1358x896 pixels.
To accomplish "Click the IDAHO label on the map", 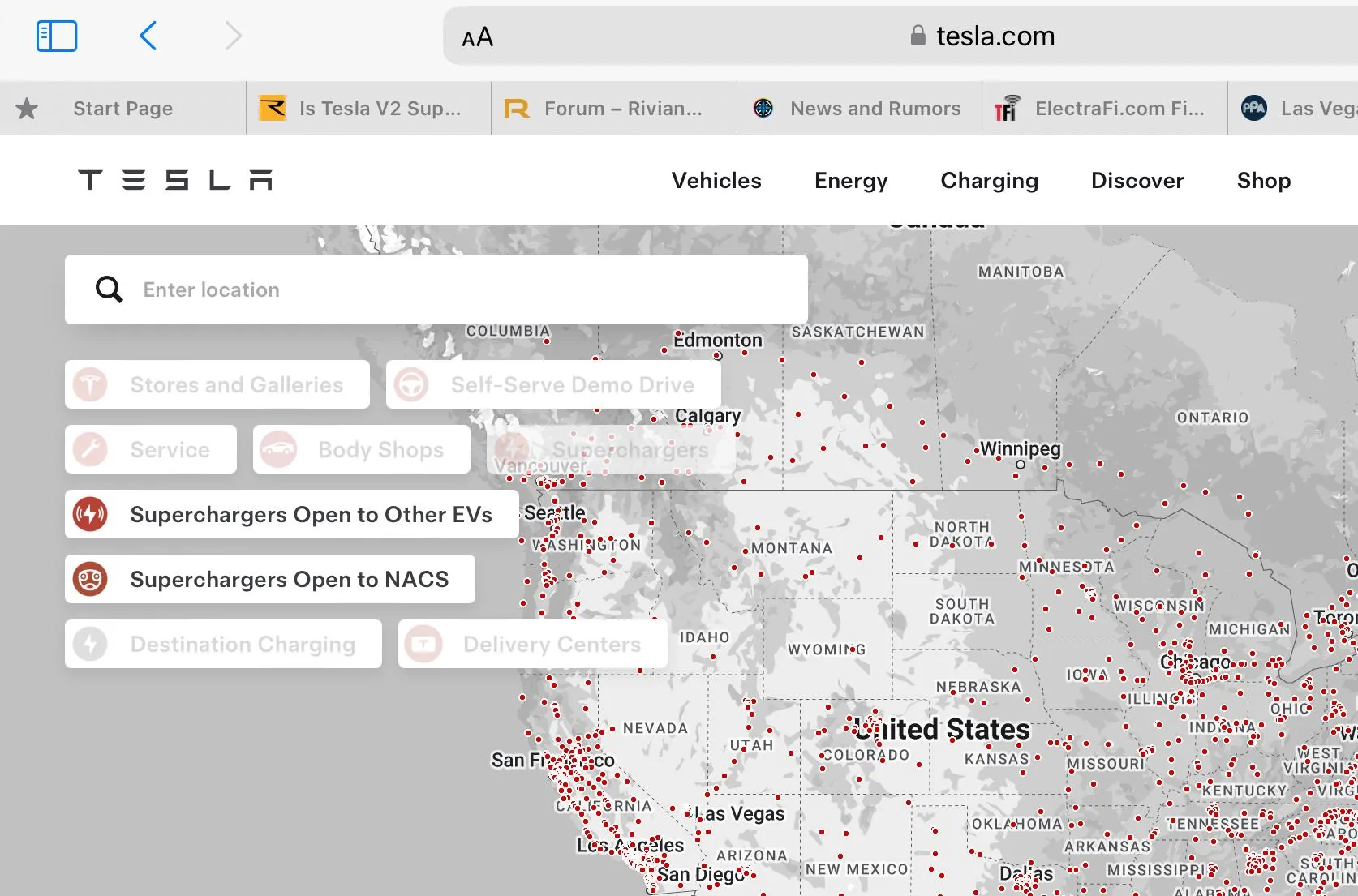I will point(705,637).
